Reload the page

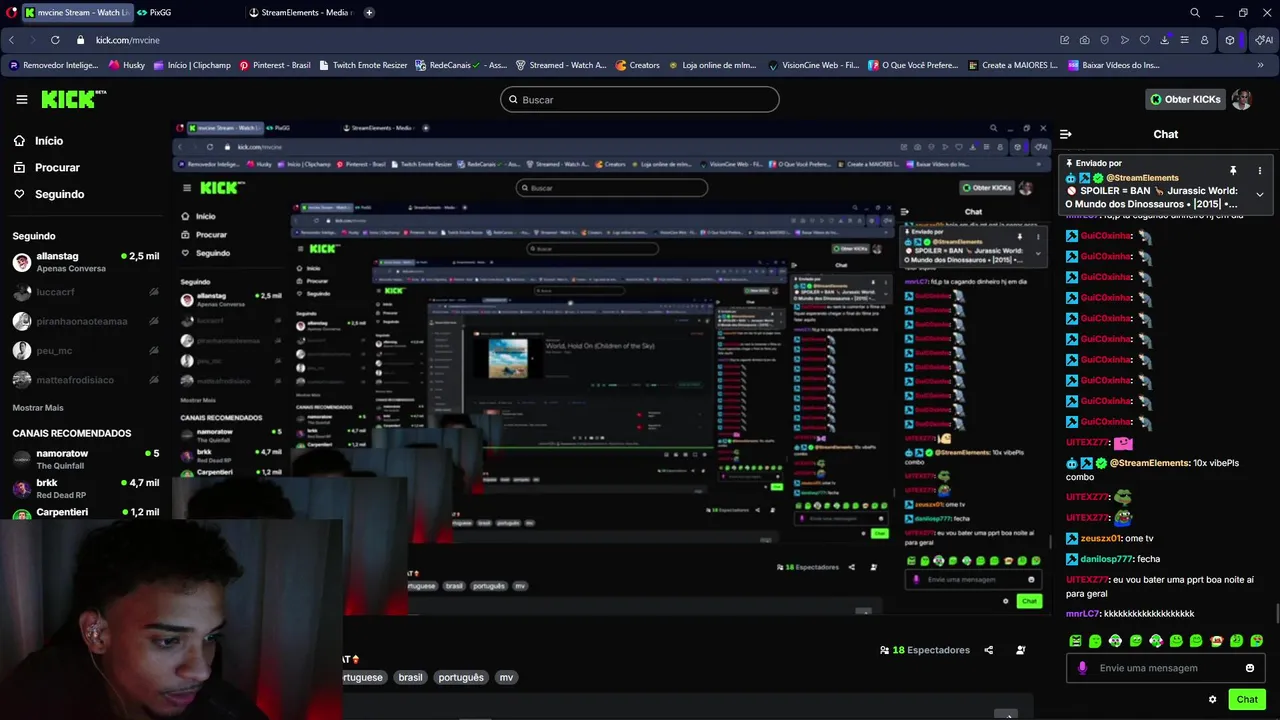(x=55, y=40)
